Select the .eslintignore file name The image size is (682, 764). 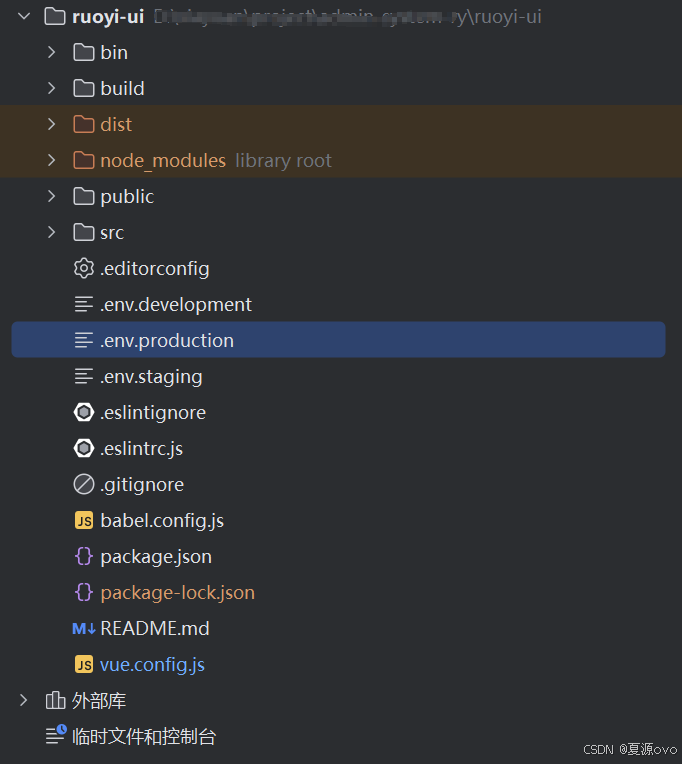coord(153,413)
